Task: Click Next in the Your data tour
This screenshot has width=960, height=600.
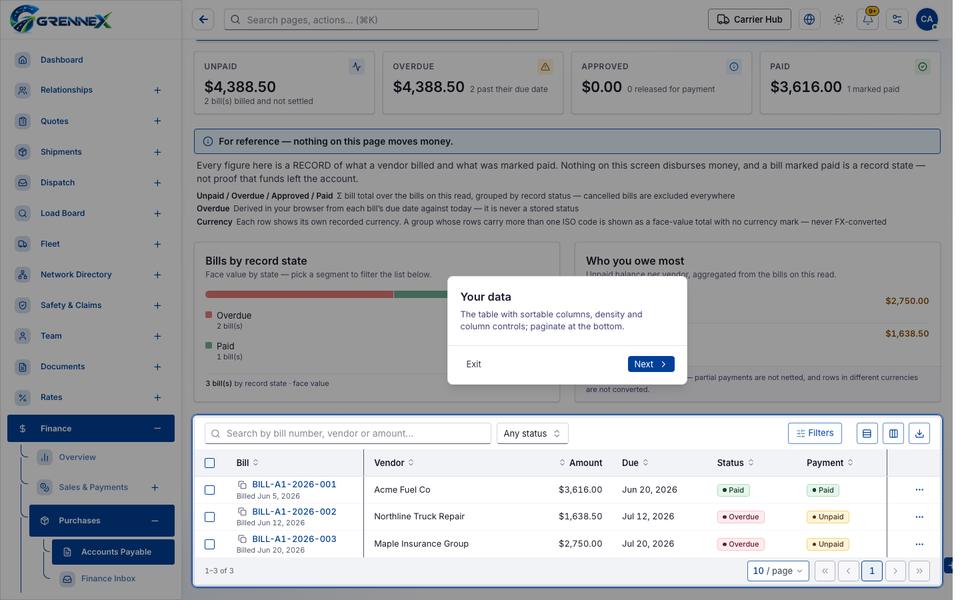Action: pyautogui.click(x=651, y=364)
